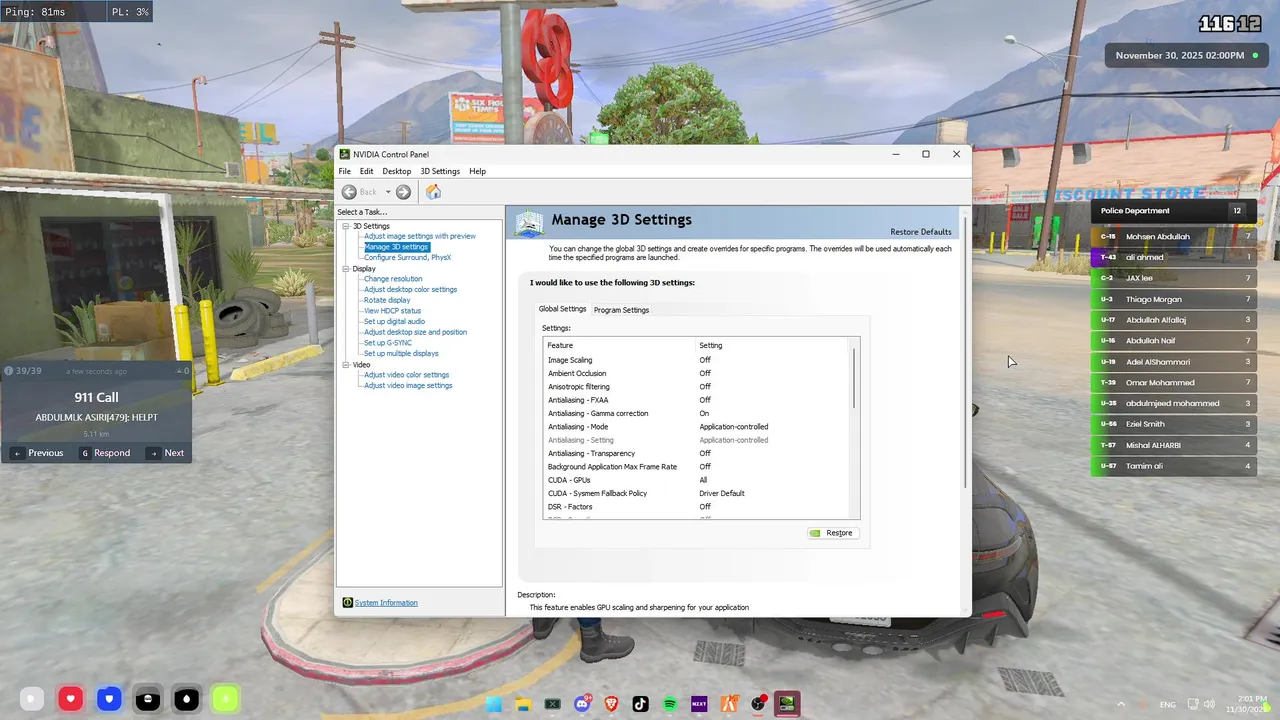Open TikTok from the taskbar

coord(640,704)
